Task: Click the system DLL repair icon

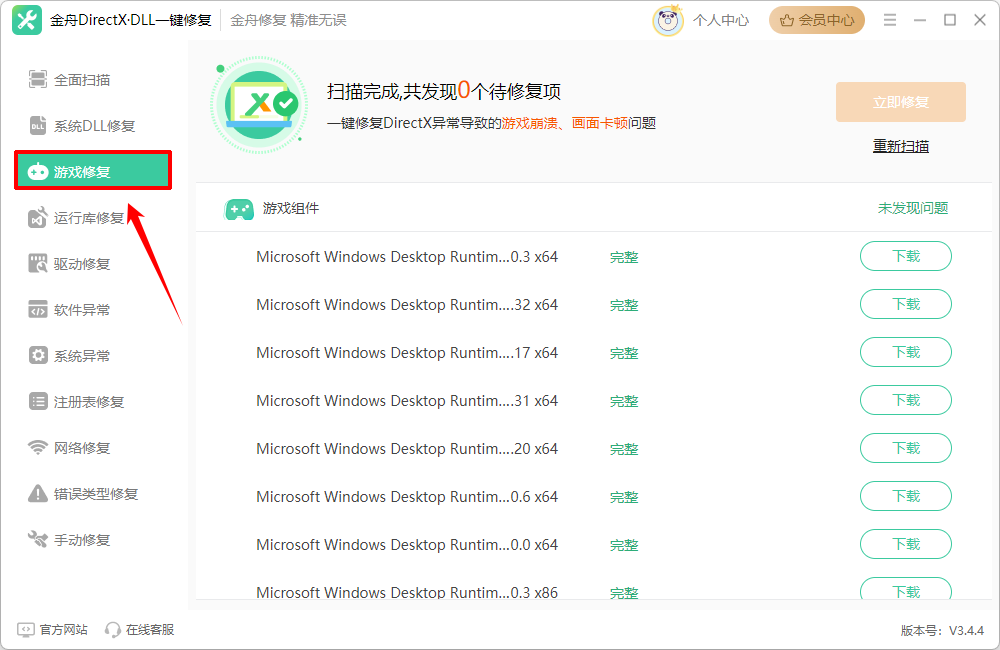Action: tap(38, 126)
